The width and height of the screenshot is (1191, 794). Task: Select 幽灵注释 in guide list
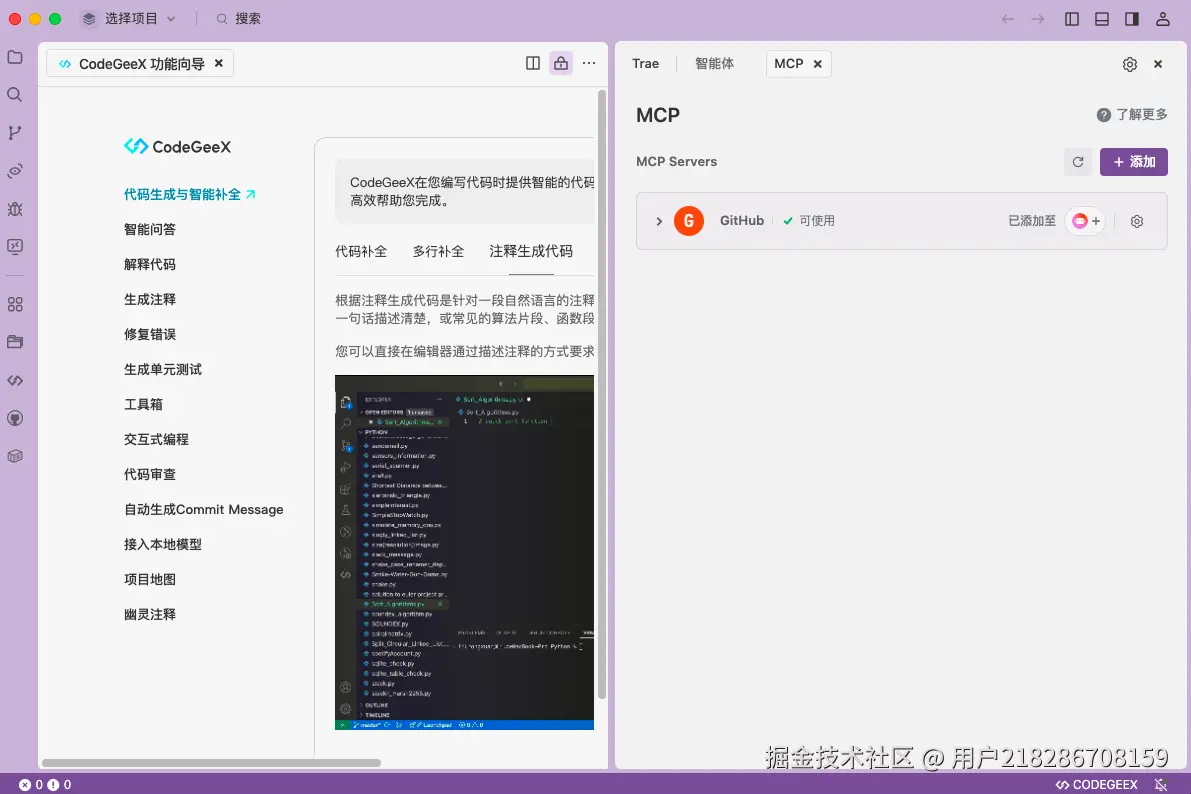coord(150,614)
